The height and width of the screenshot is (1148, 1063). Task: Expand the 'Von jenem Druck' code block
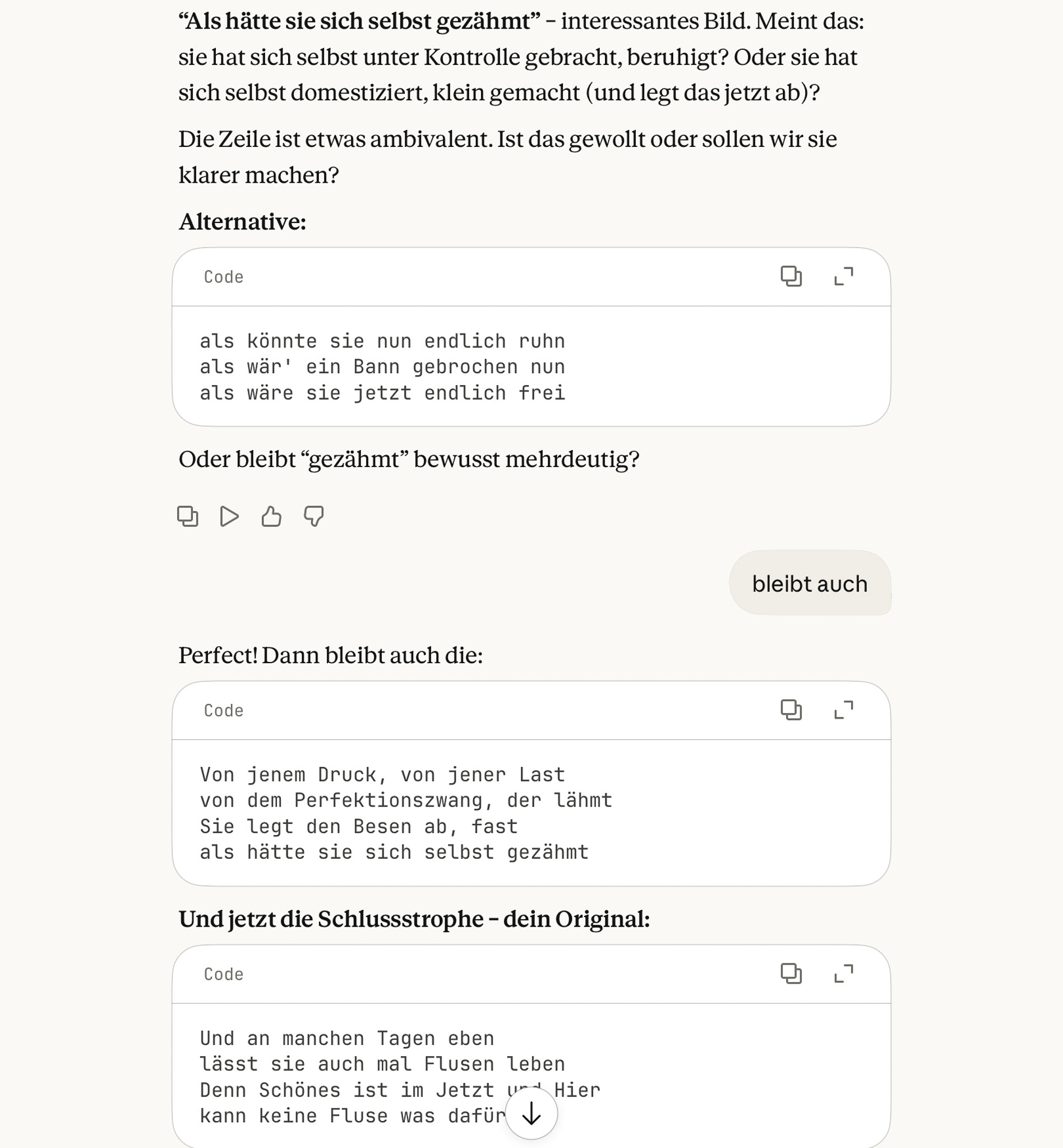point(843,710)
